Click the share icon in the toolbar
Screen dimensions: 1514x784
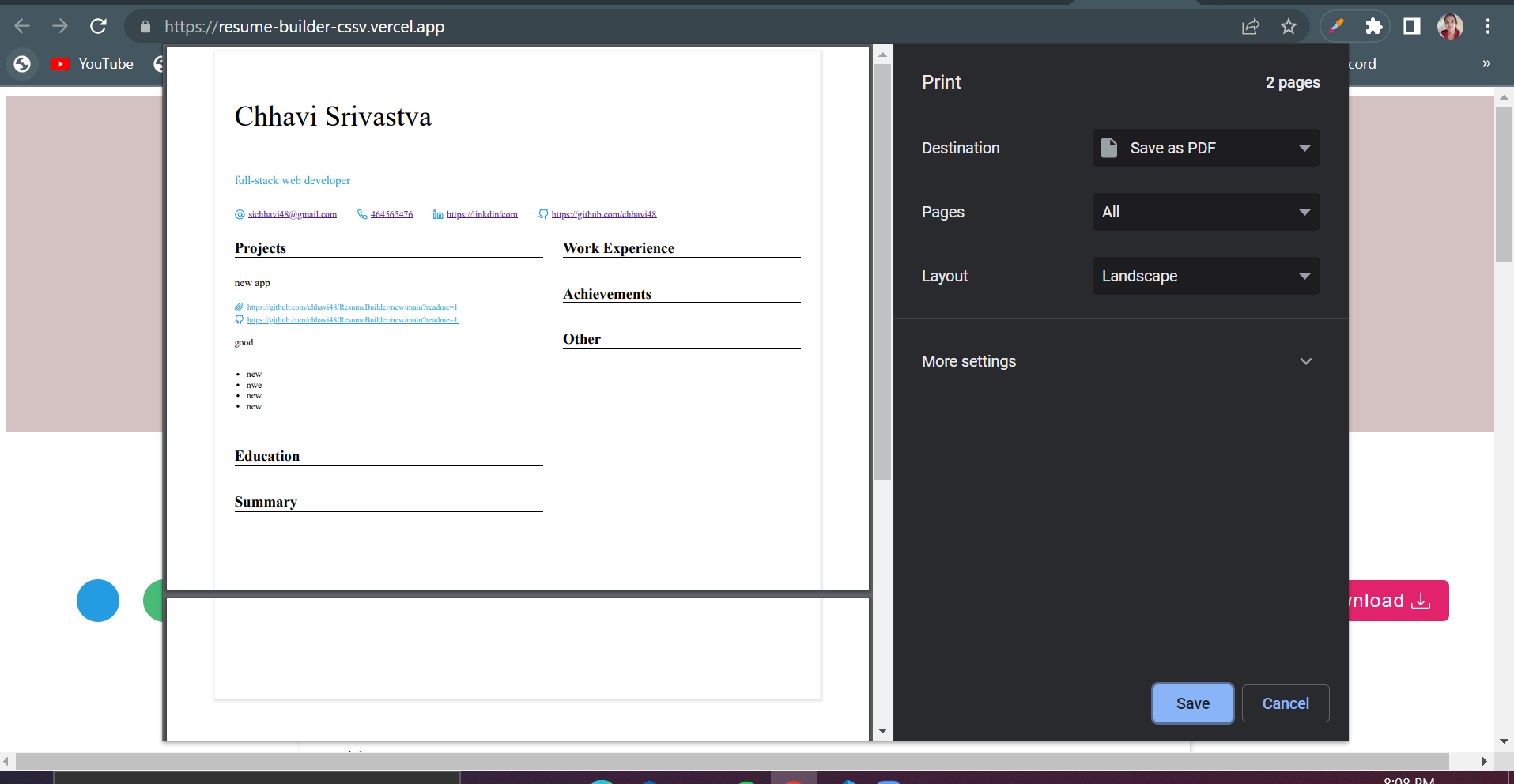1250,26
